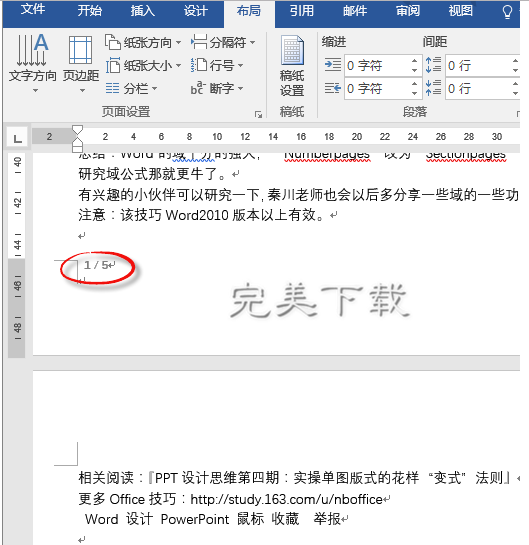Switch to the 开始 ribbon tab
The width and height of the screenshot is (529, 545).
tap(89, 10)
